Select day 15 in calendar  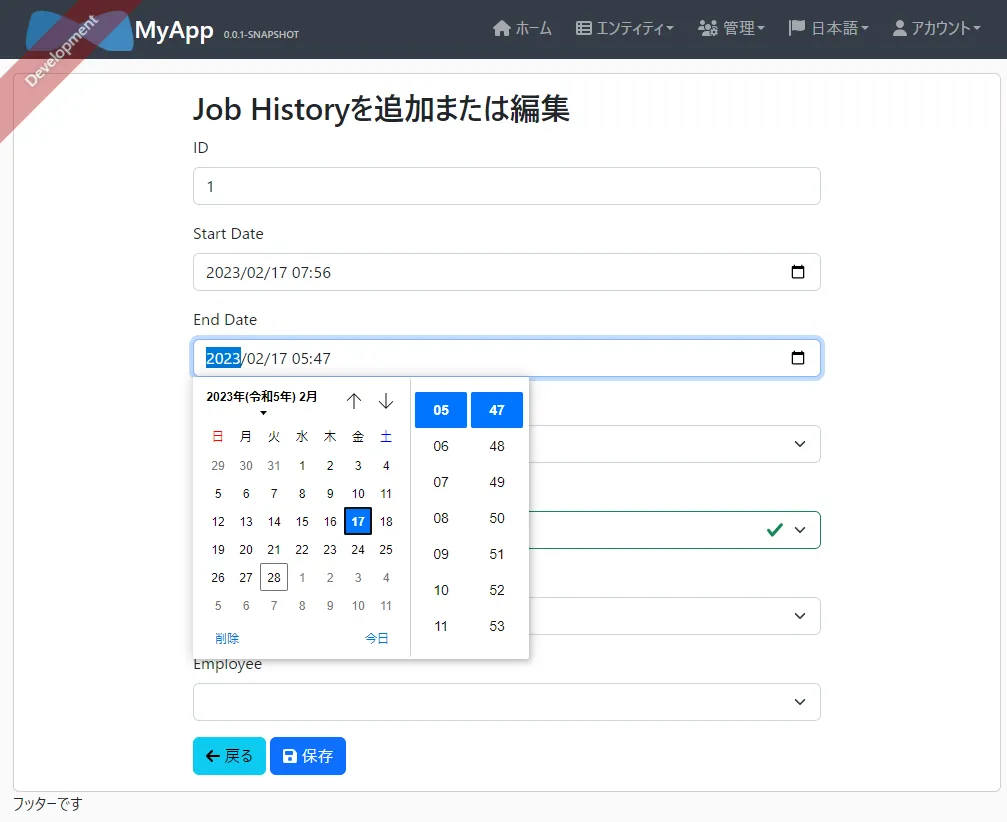point(302,521)
